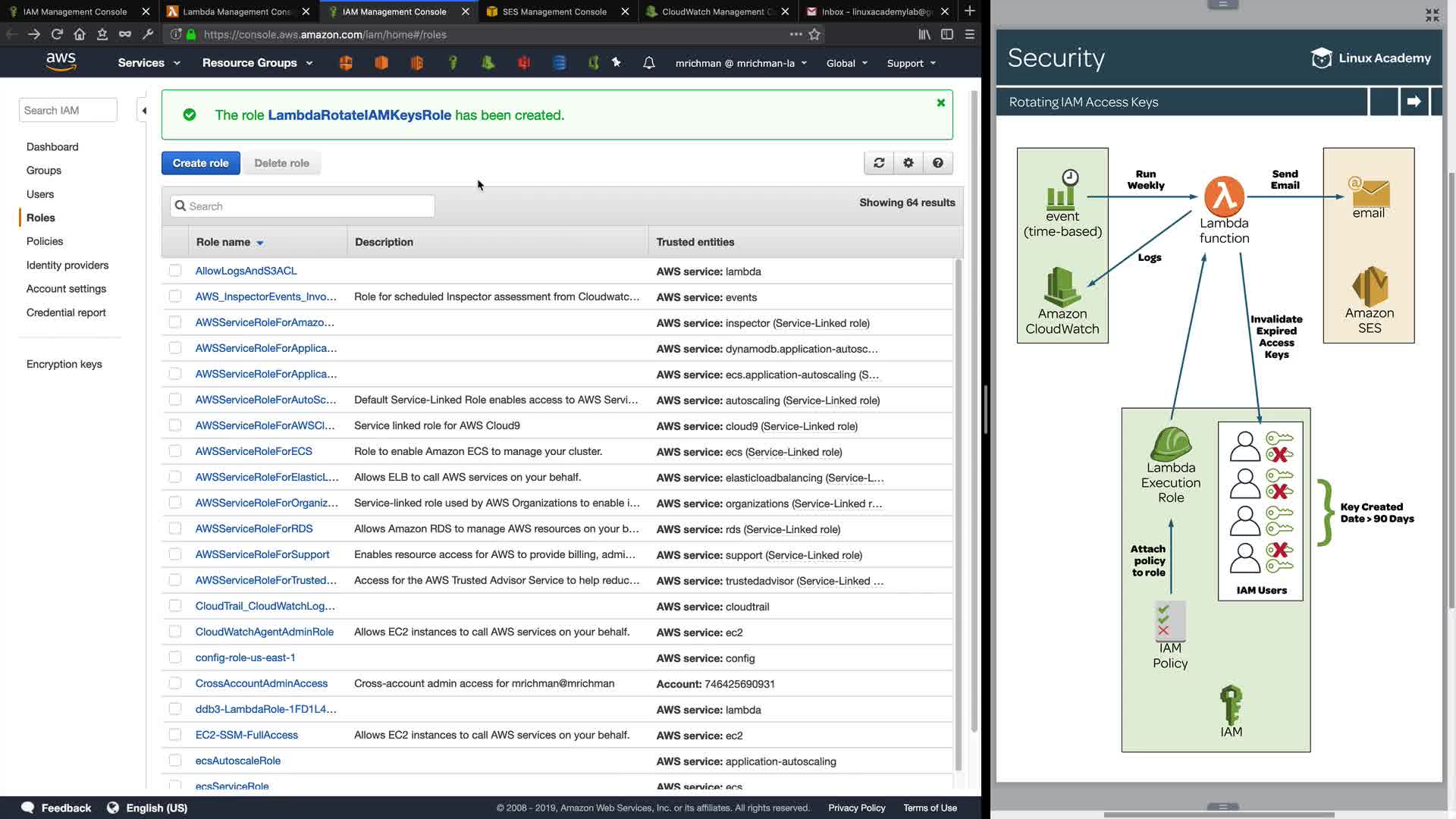The height and width of the screenshot is (819, 1456).
Task: Tick the AllowLogsAndS3ACL role checkbox
Action: coord(175,271)
